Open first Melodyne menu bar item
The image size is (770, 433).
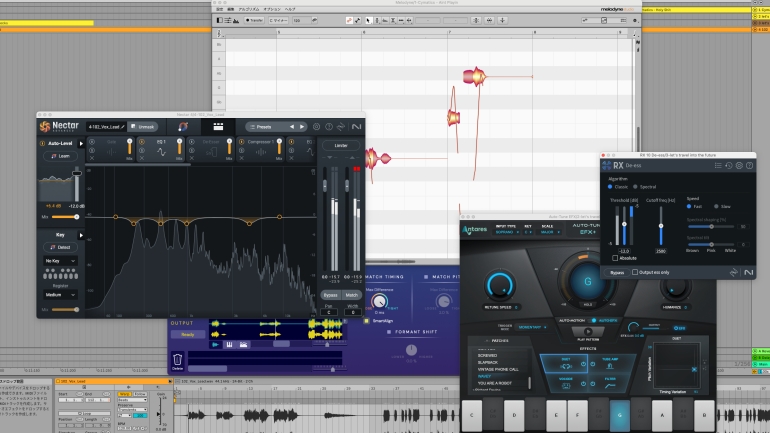pyautogui.click(x=220, y=9)
